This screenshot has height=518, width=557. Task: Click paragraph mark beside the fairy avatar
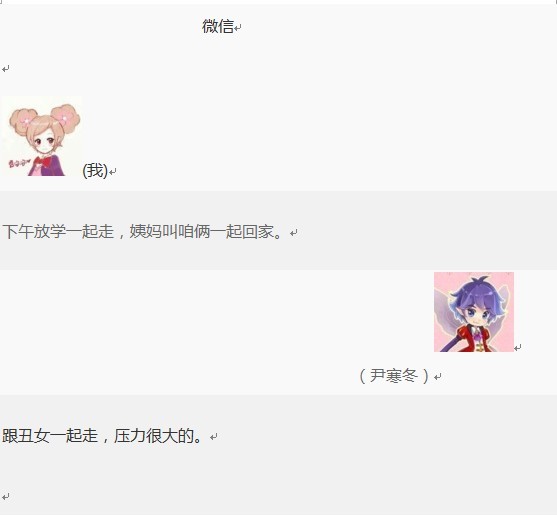click(518, 348)
